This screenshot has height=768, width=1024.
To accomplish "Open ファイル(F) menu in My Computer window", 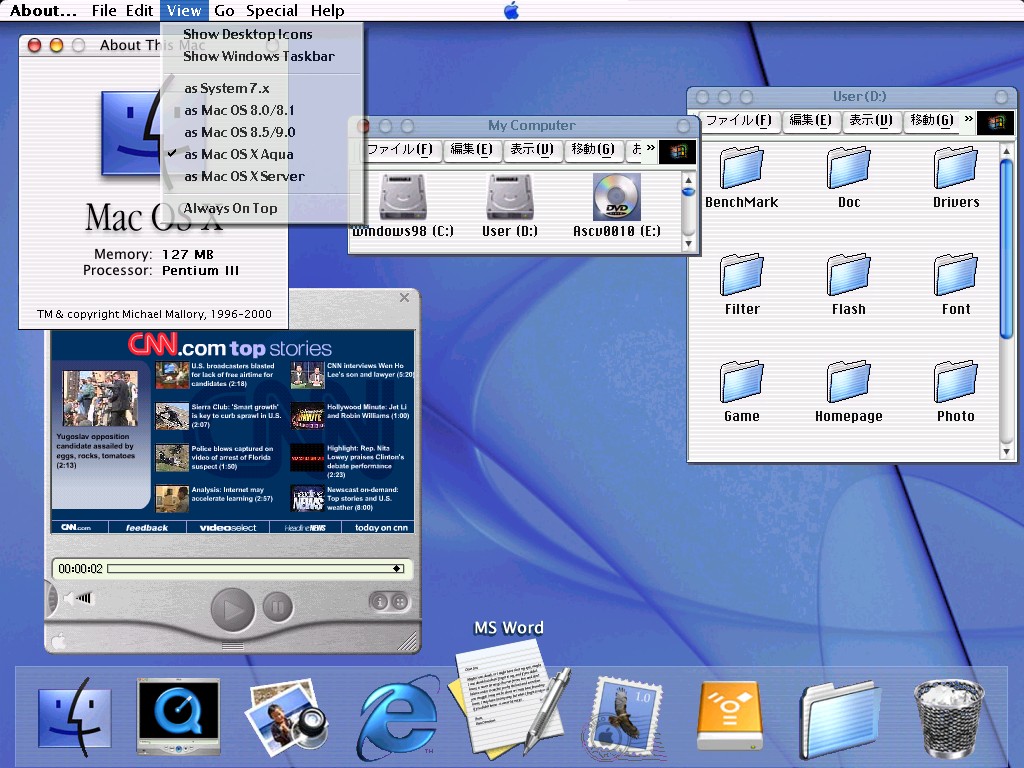I will point(400,150).
